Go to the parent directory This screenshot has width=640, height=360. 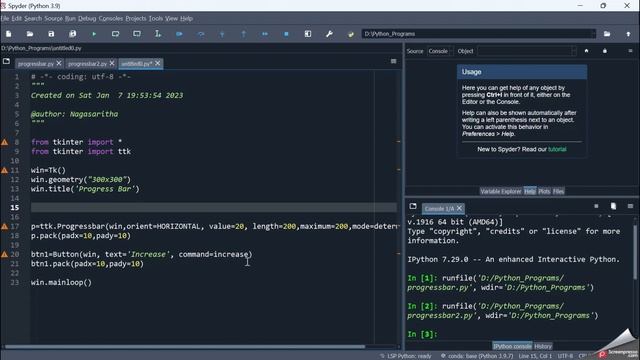(628, 34)
